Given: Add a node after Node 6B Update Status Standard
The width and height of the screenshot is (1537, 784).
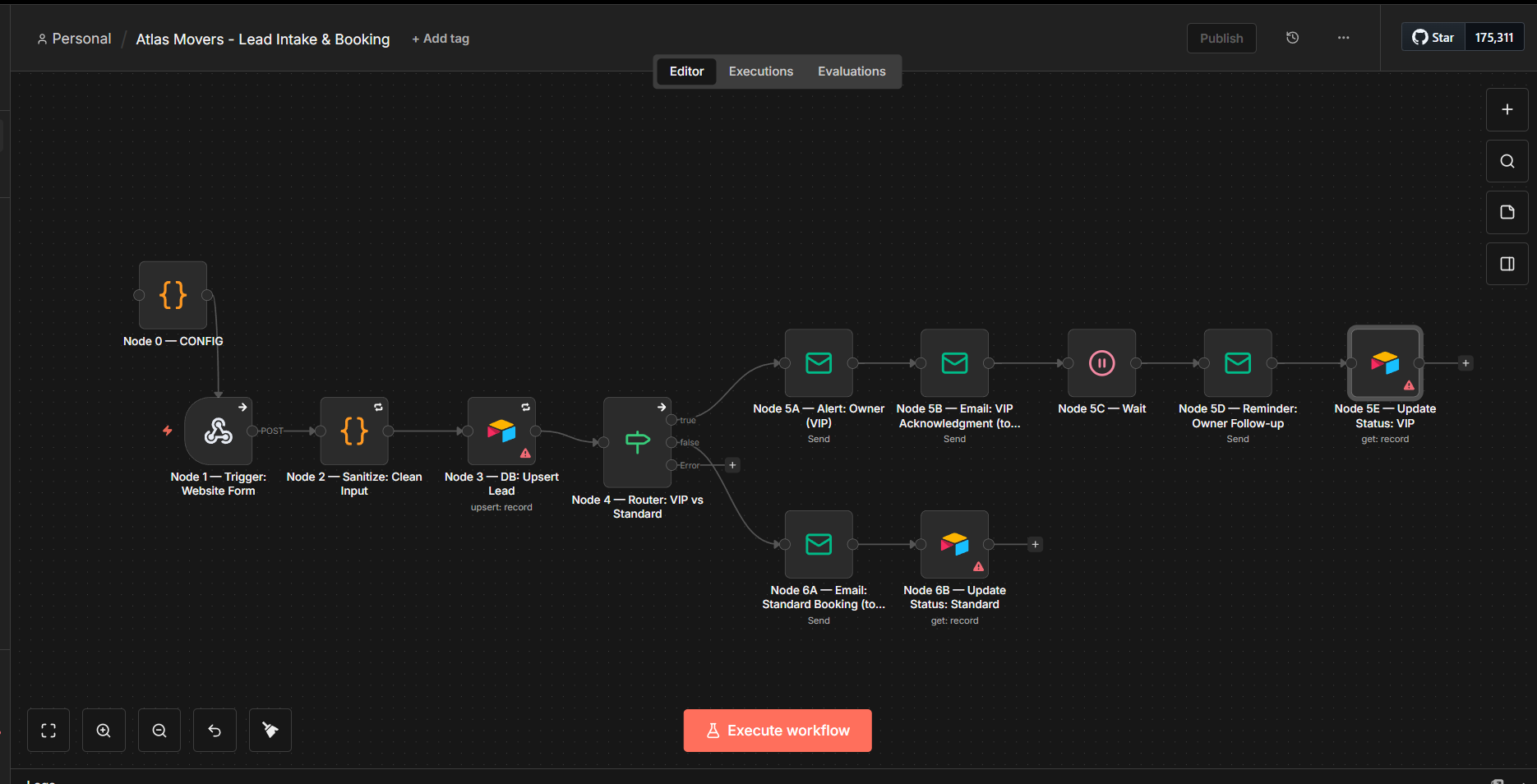Looking at the screenshot, I should pos(1034,544).
